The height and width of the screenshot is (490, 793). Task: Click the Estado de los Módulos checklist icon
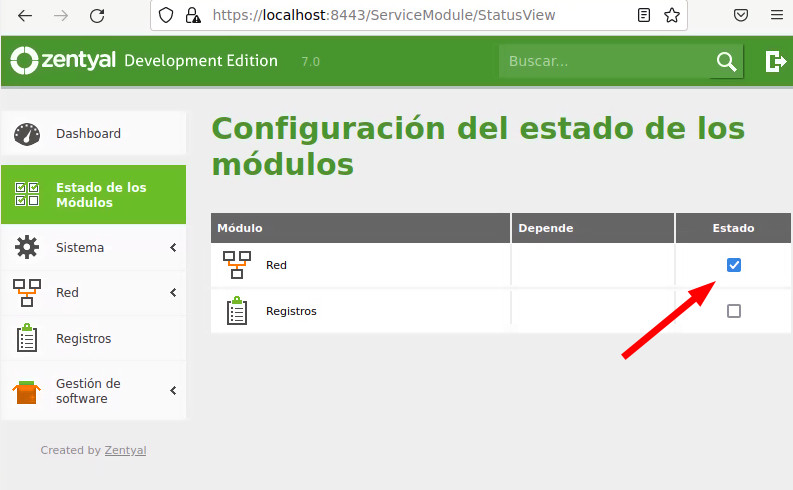[x=27, y=194]
